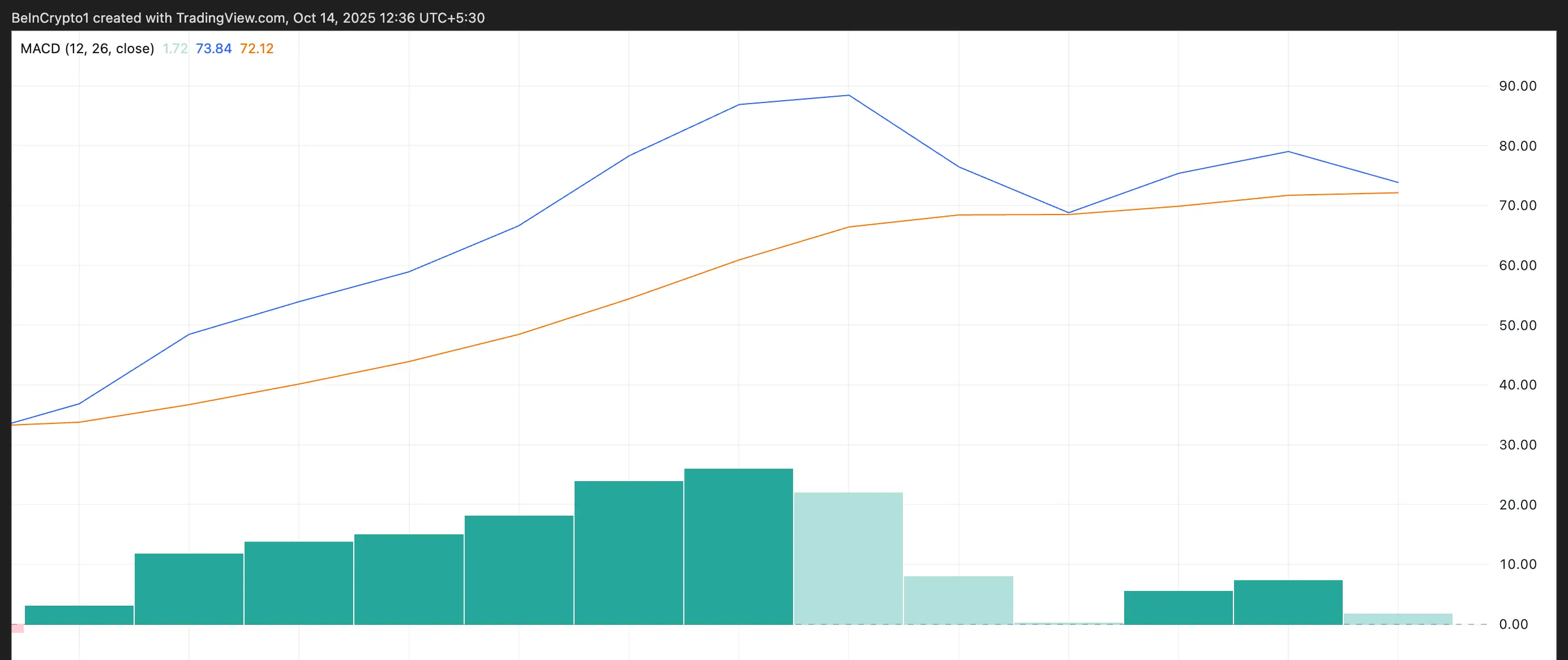Click the 70.00 price scale label
The image size is (1568, 660).
point(1518,206)
